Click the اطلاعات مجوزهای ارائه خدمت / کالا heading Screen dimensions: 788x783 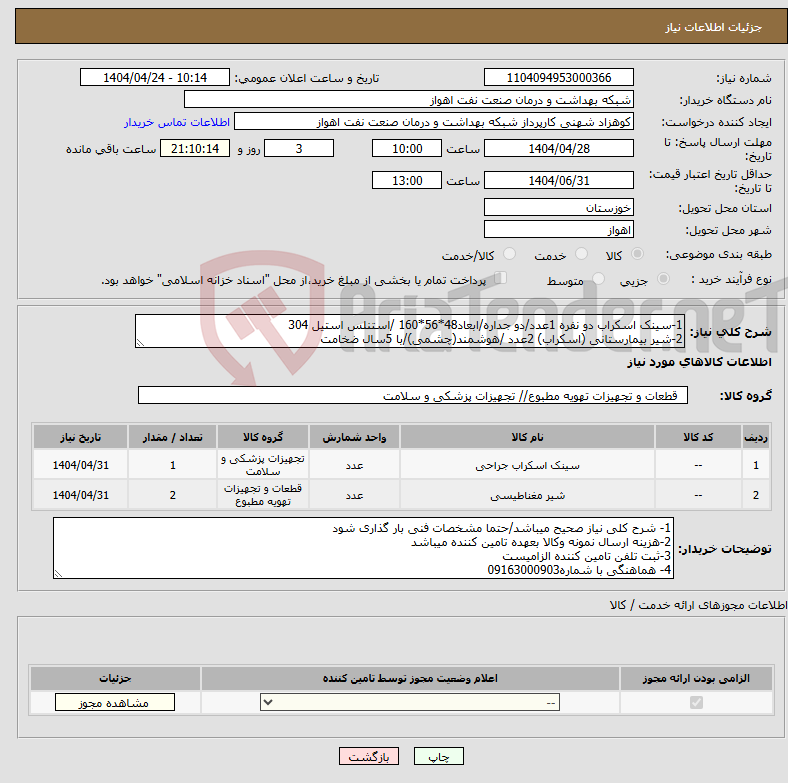(x=699, y=605)
